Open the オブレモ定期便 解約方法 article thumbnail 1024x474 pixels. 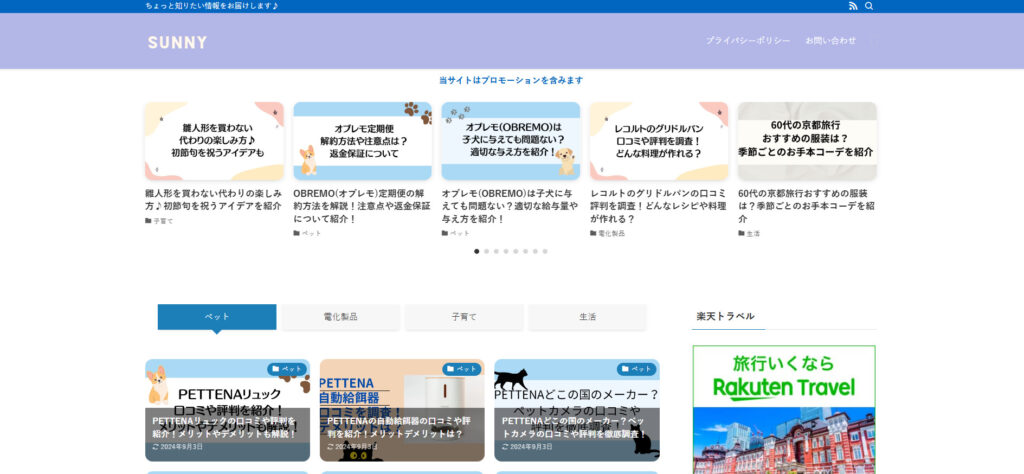pos(362,141)
